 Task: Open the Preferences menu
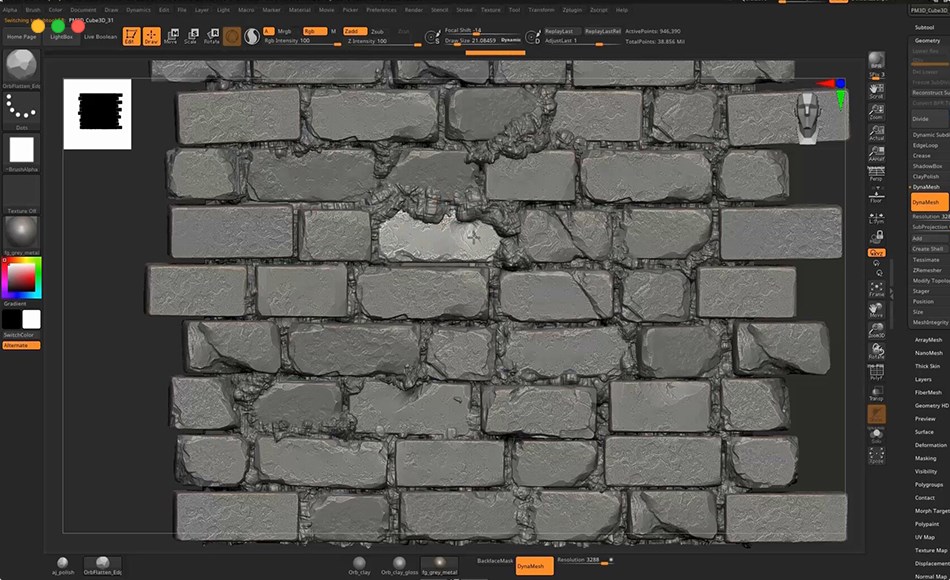(x=381, y=9)
